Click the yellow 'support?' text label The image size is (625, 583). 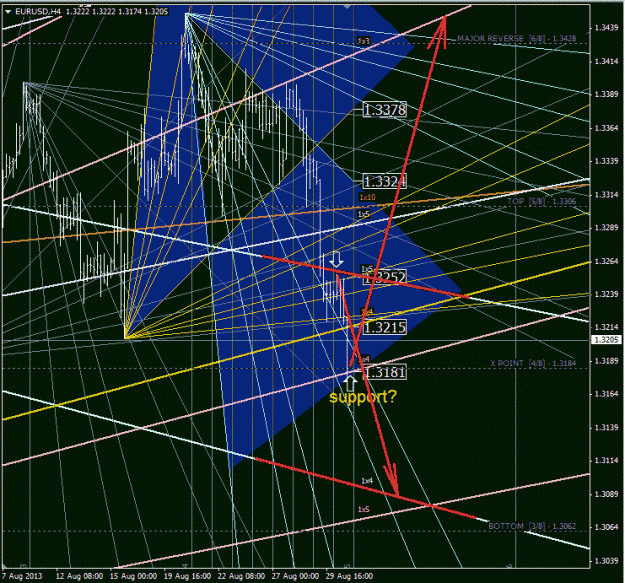click(363, 397)
